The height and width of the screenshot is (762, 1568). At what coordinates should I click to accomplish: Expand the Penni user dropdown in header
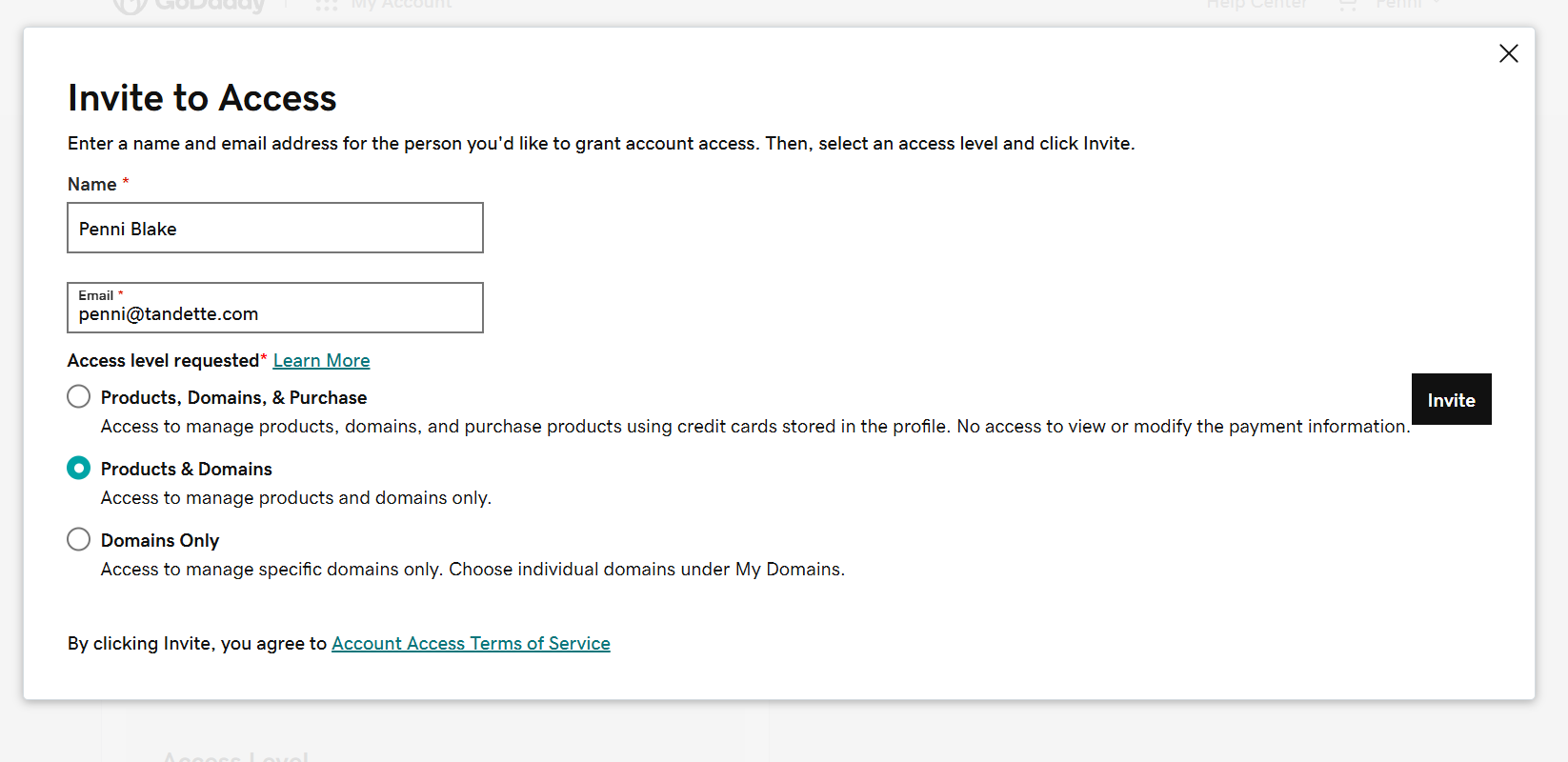point(1408,6)
